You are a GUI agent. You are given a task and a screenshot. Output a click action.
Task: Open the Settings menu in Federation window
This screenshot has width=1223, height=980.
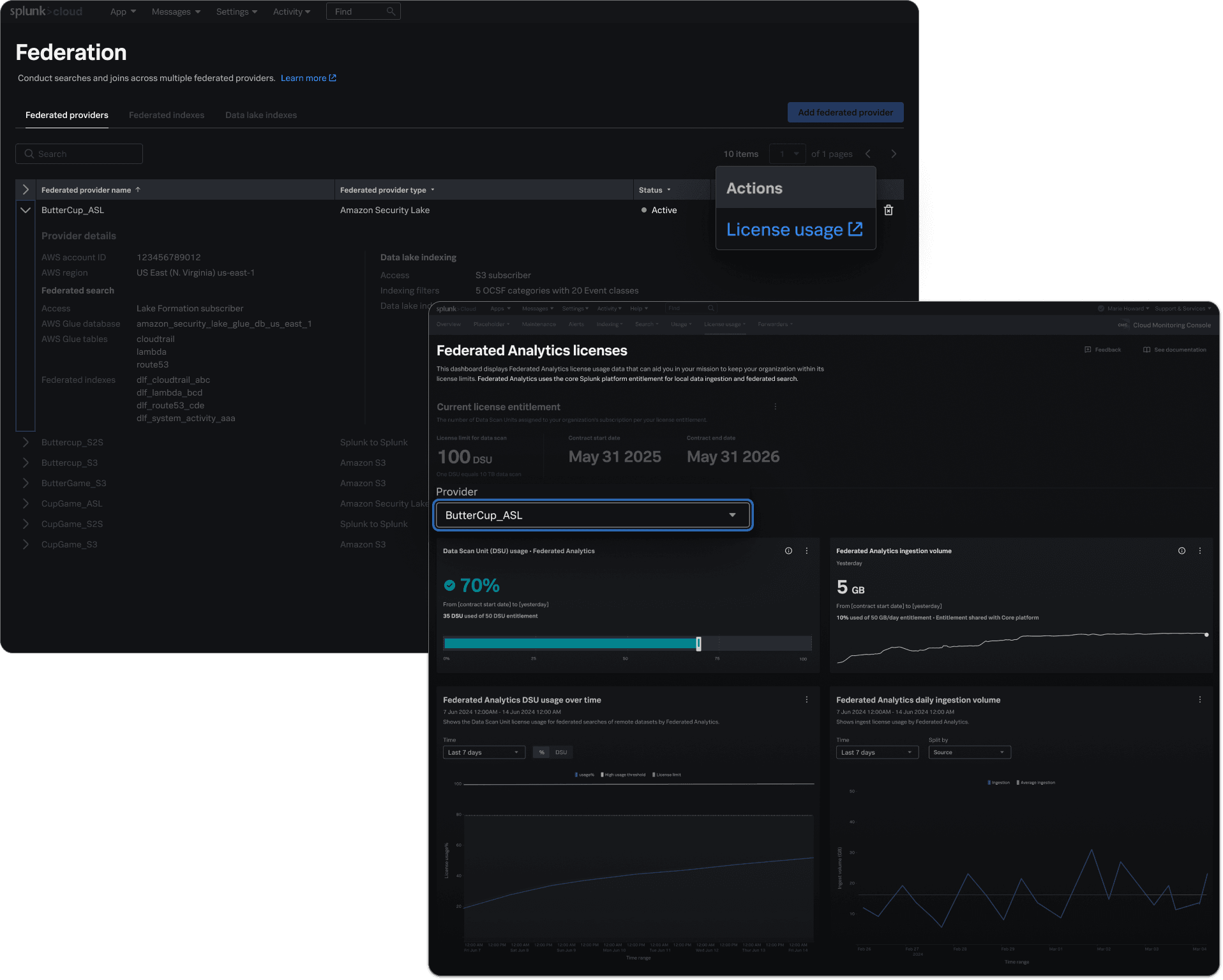pyautogui.click(x=237, y=11)
